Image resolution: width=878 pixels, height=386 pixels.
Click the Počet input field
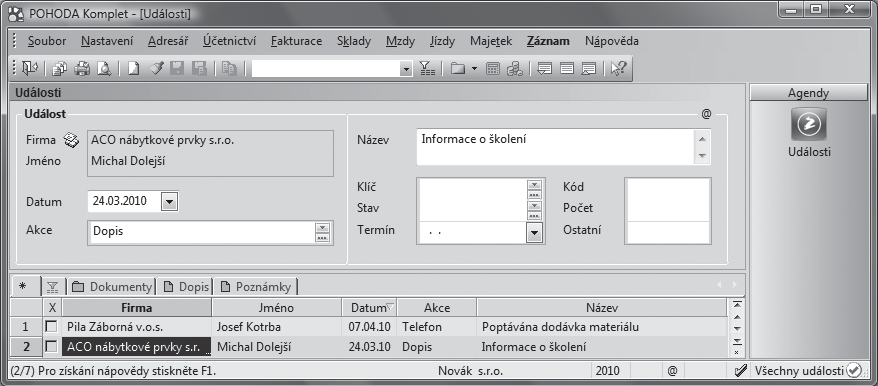click(x=668, y=210)
